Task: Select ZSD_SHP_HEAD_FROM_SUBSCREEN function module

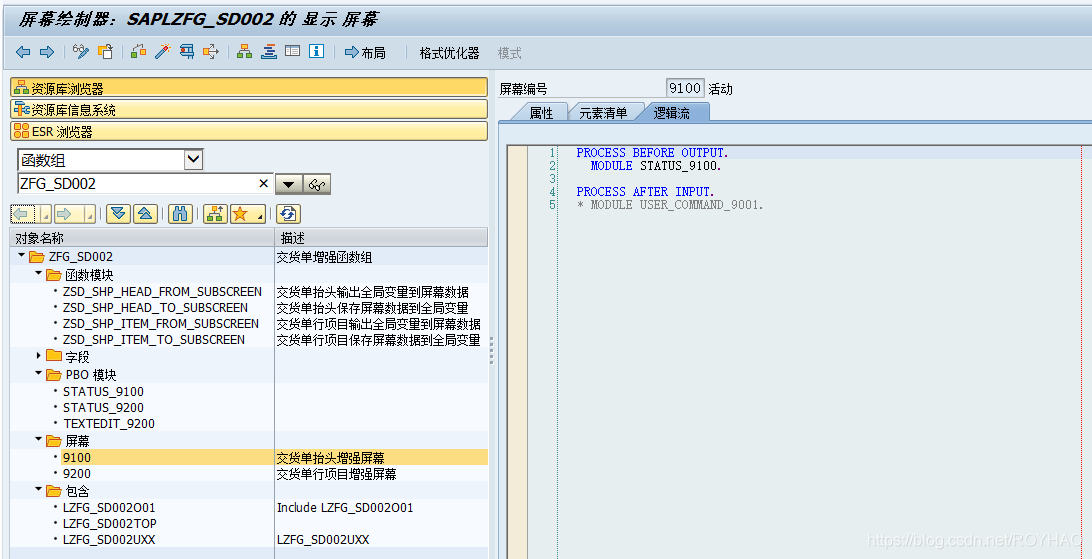Action: coord(162,292)
